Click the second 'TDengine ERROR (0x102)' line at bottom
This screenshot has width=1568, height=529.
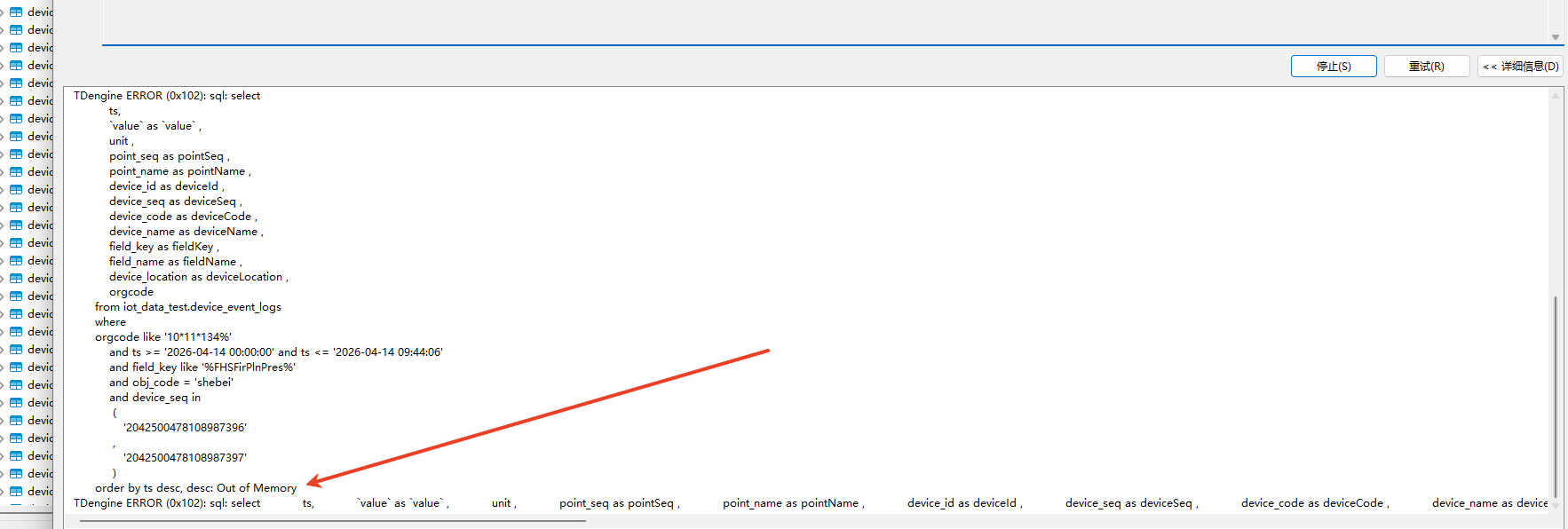[x=167, y=503]
